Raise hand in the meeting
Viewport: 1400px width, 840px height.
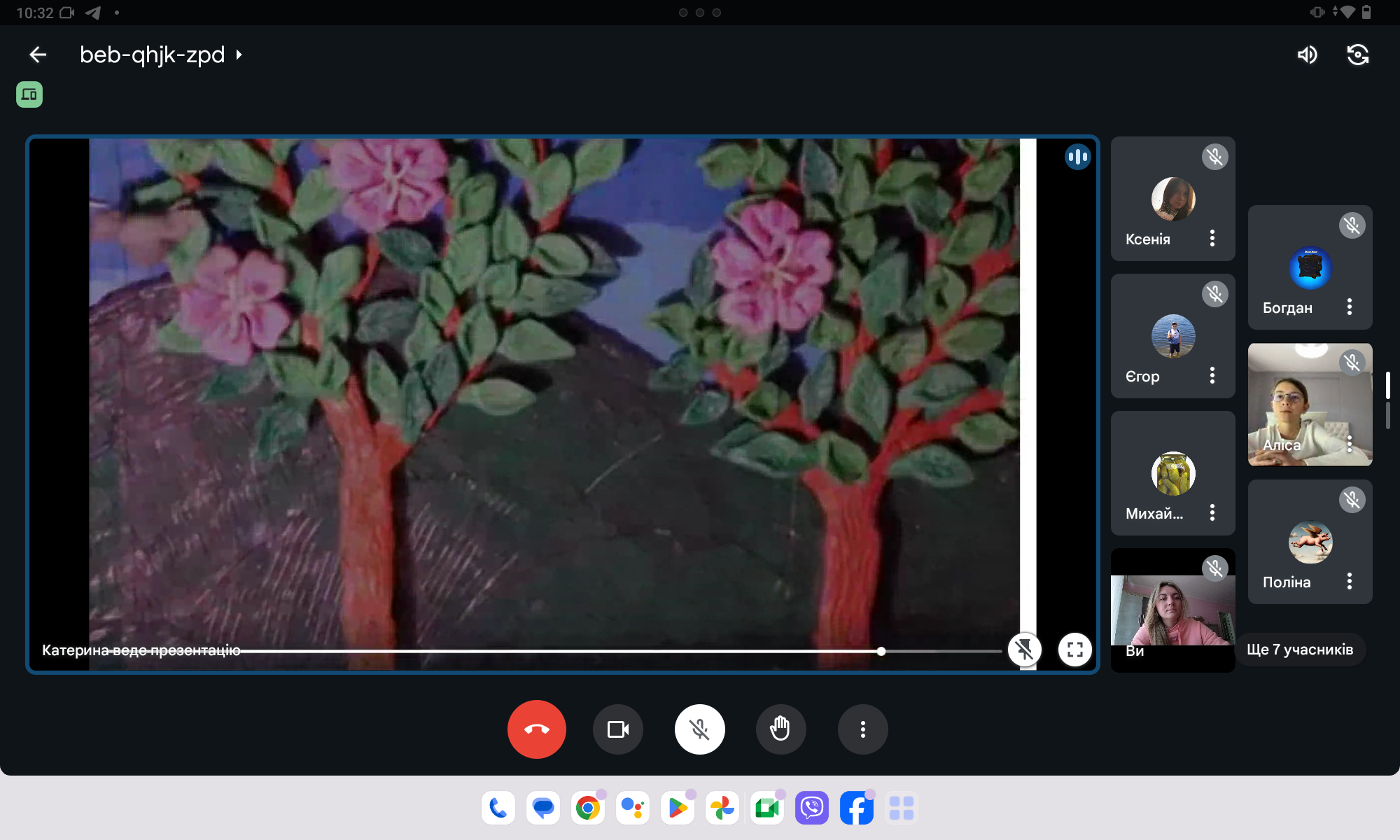click(x=780, y=729)
